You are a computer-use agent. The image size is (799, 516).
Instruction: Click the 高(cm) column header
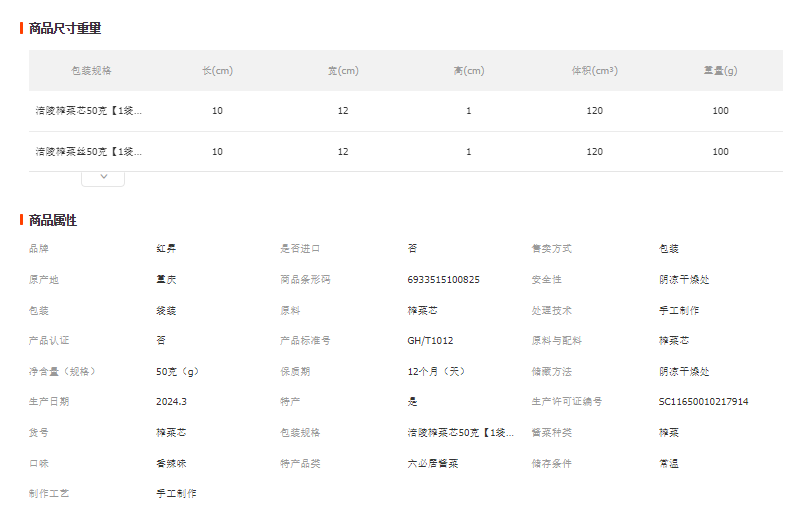tap(468, 71)
